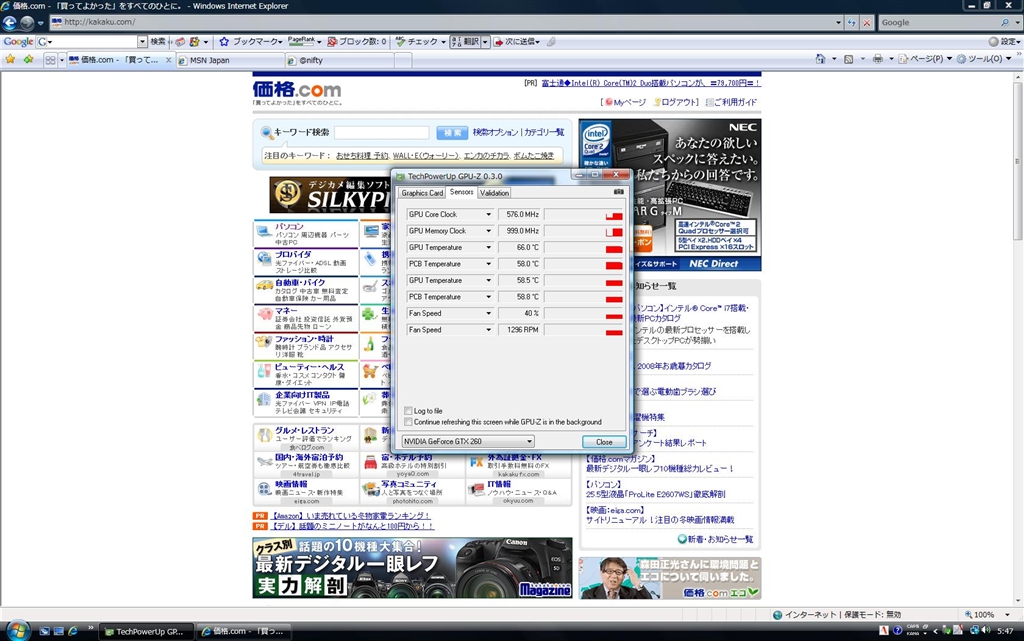1024x641 pixels.
Task: Open the 自動車・バイク category link
Action: tap(300, 282)
